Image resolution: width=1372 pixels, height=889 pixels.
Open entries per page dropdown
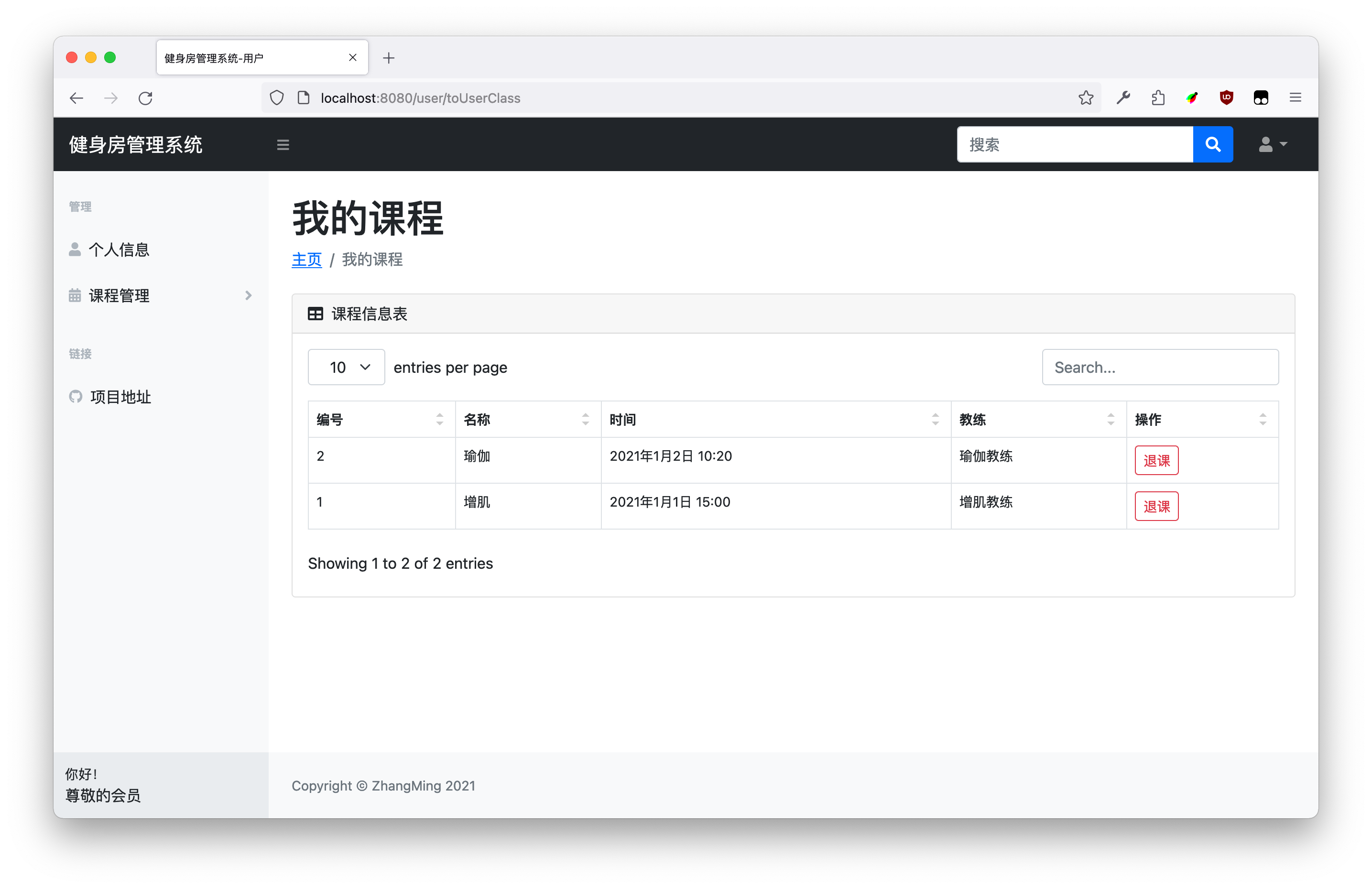pos(346,367)
